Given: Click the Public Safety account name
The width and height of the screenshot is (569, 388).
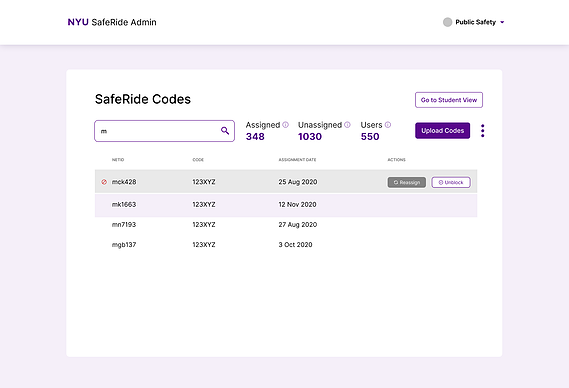Looking at the screenshot, I should tap(475, 22).
